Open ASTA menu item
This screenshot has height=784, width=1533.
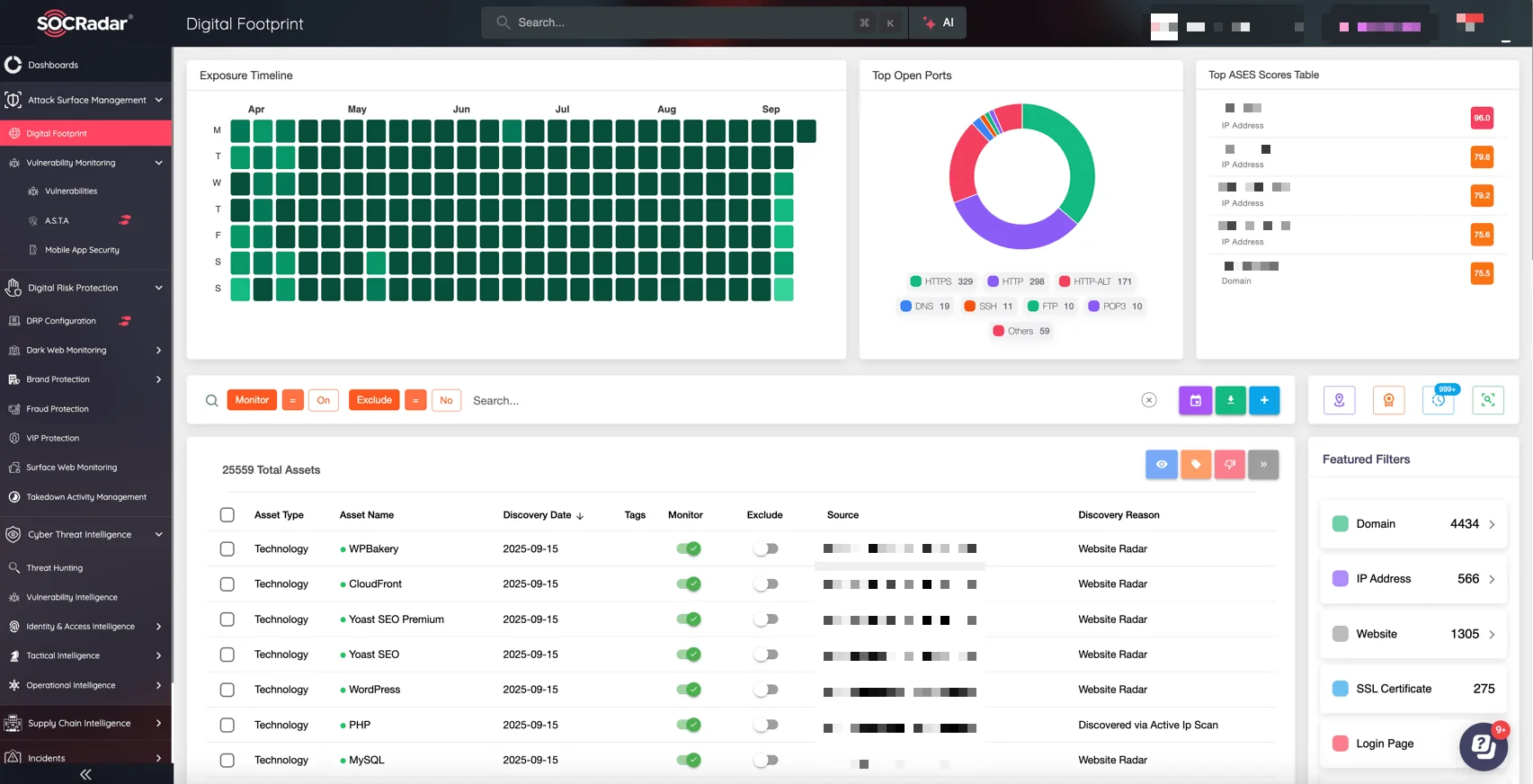[57, 220]
